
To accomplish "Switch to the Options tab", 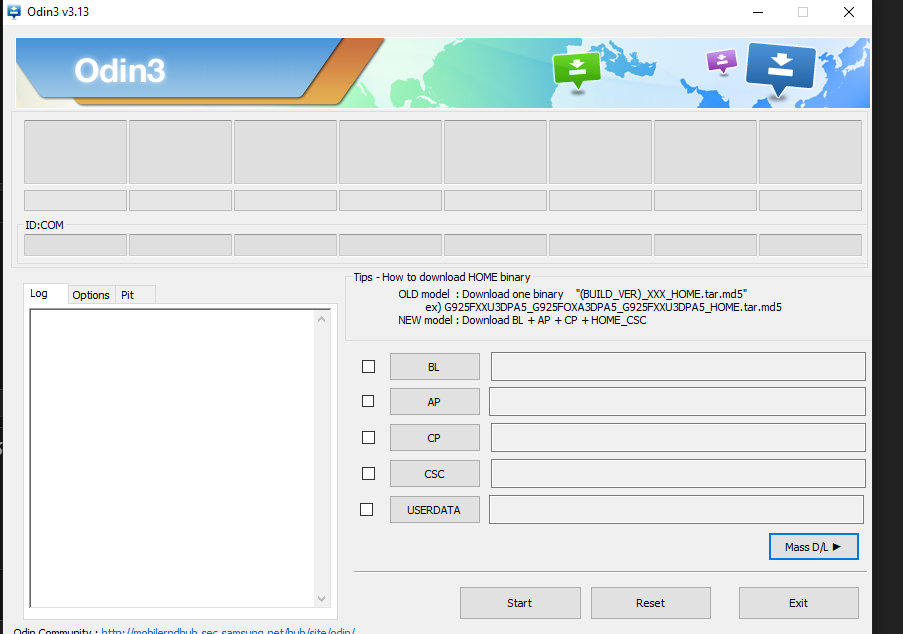I will [x=91, y=295].
